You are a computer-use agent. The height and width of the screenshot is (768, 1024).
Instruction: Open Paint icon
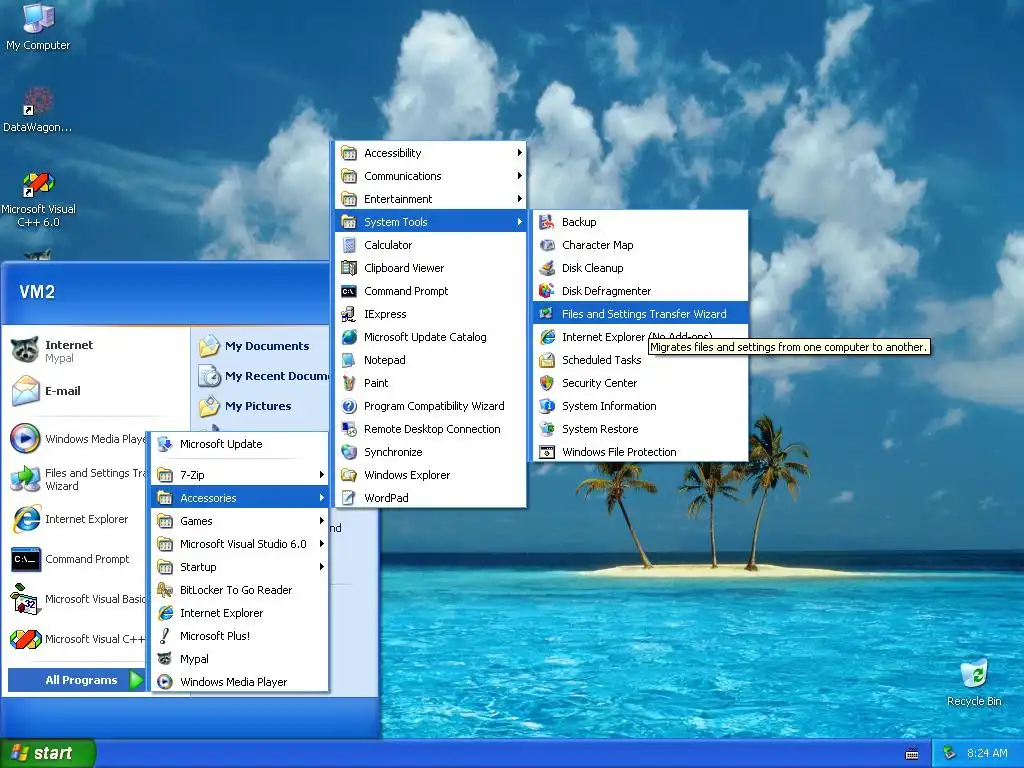[349, 383]
